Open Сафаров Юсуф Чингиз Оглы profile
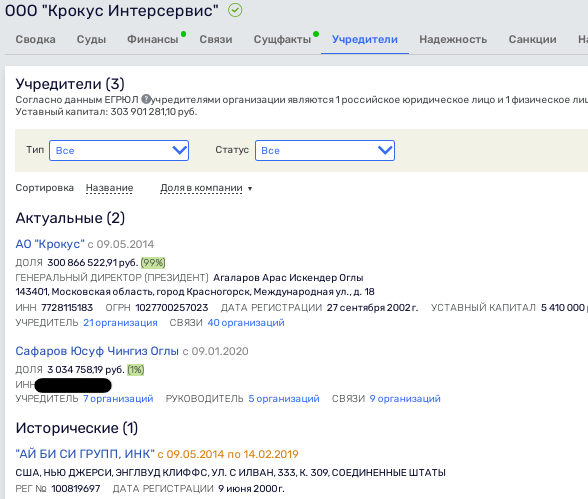 click(x=97, y=351)
